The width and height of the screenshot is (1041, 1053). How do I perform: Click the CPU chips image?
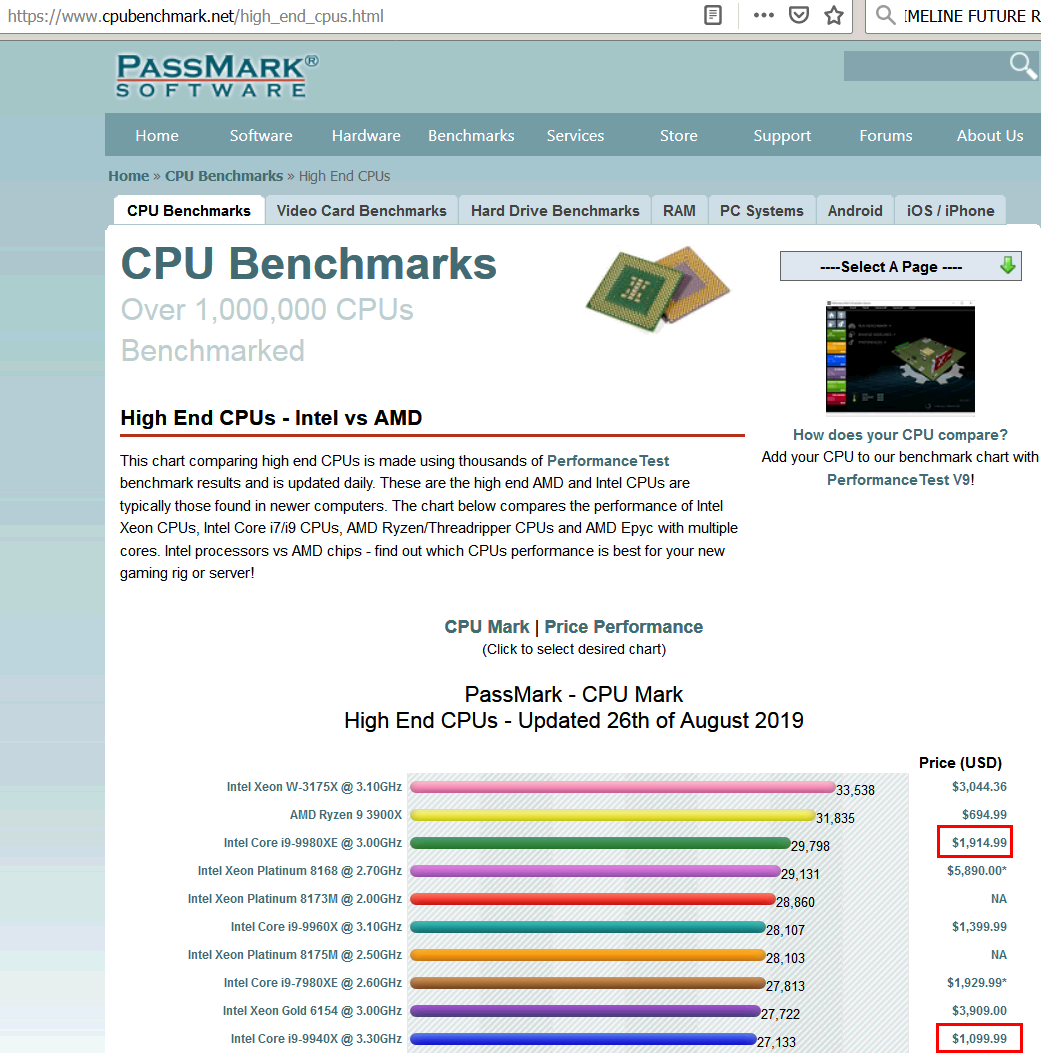coord(657,287)
